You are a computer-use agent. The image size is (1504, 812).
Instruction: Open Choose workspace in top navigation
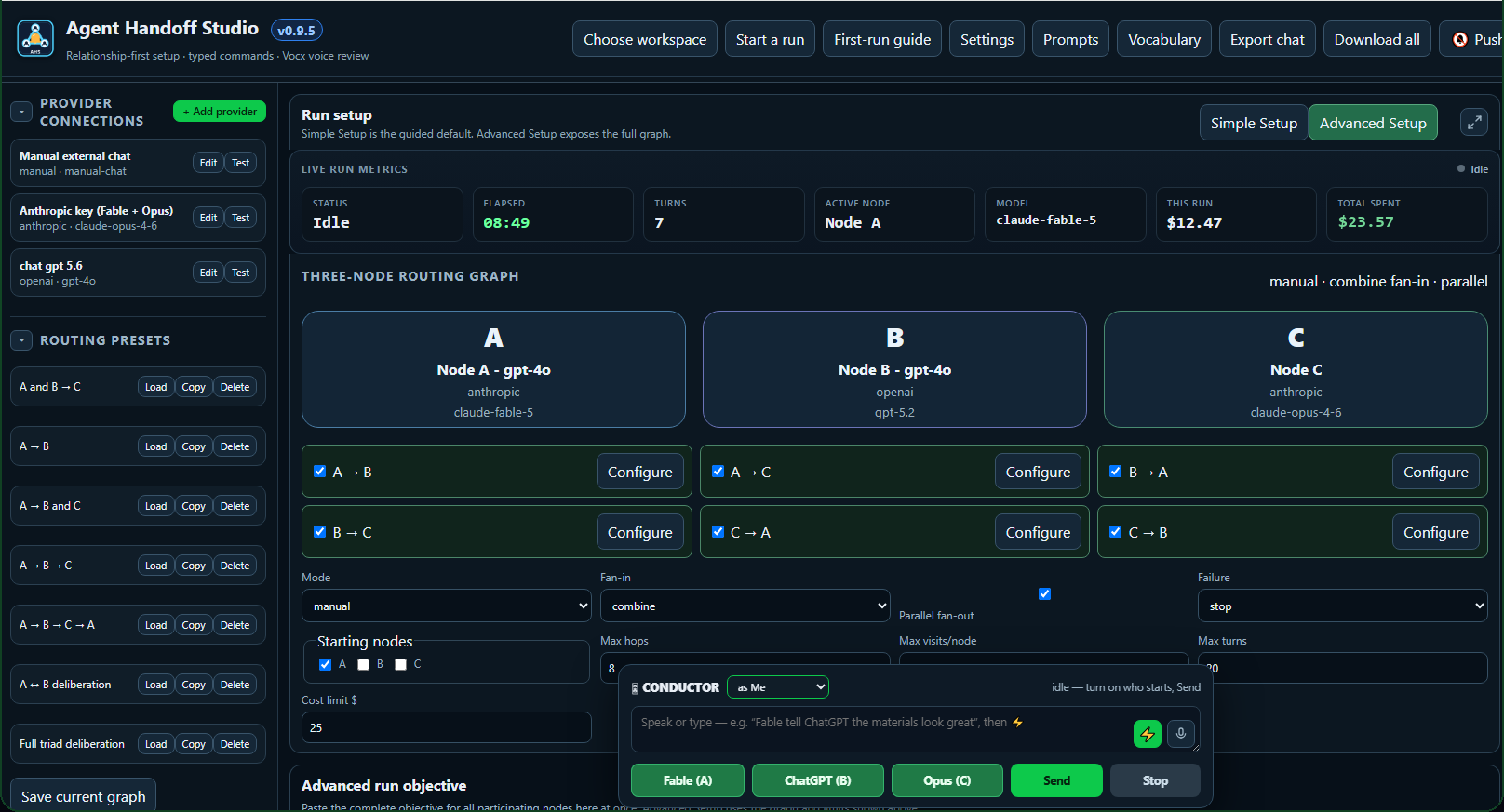(x=645, y=39)
